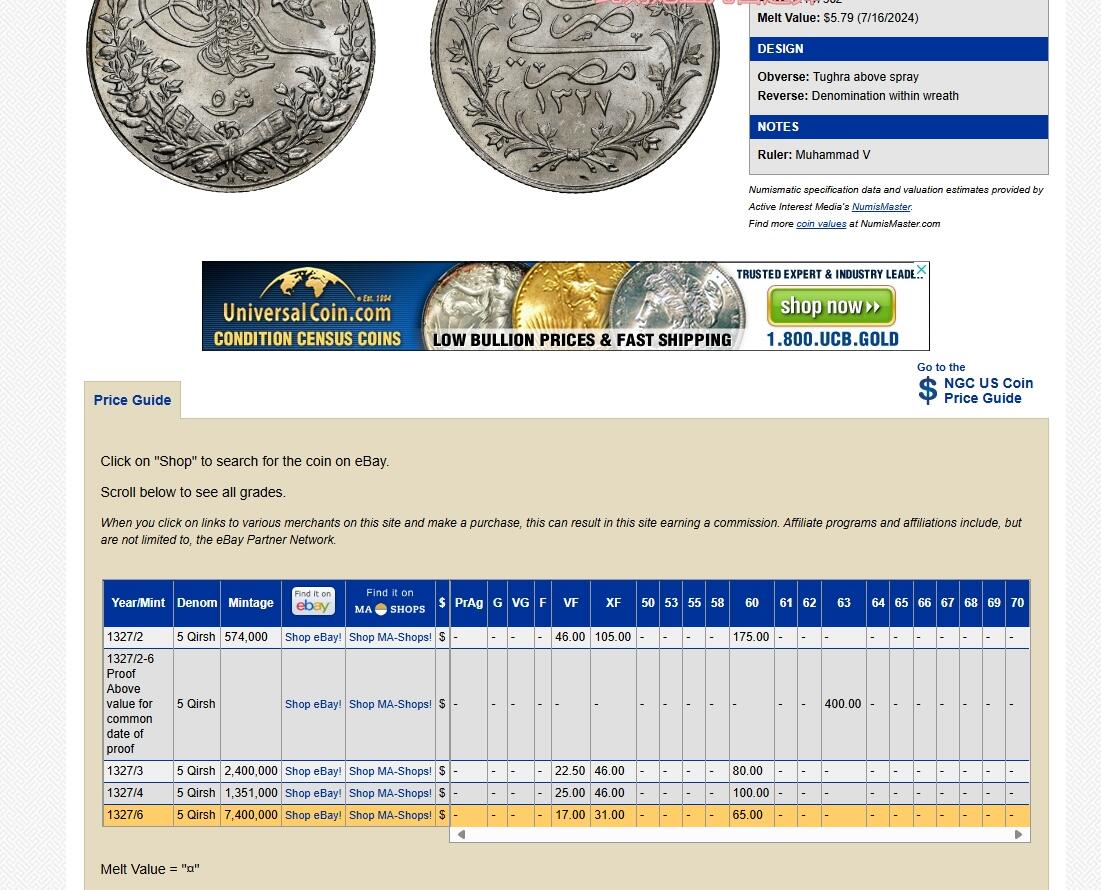This screenshot has height=890, width=1101.
Task: Go to the NGC US Coin Price Guide
Action: tap(987, 390)
